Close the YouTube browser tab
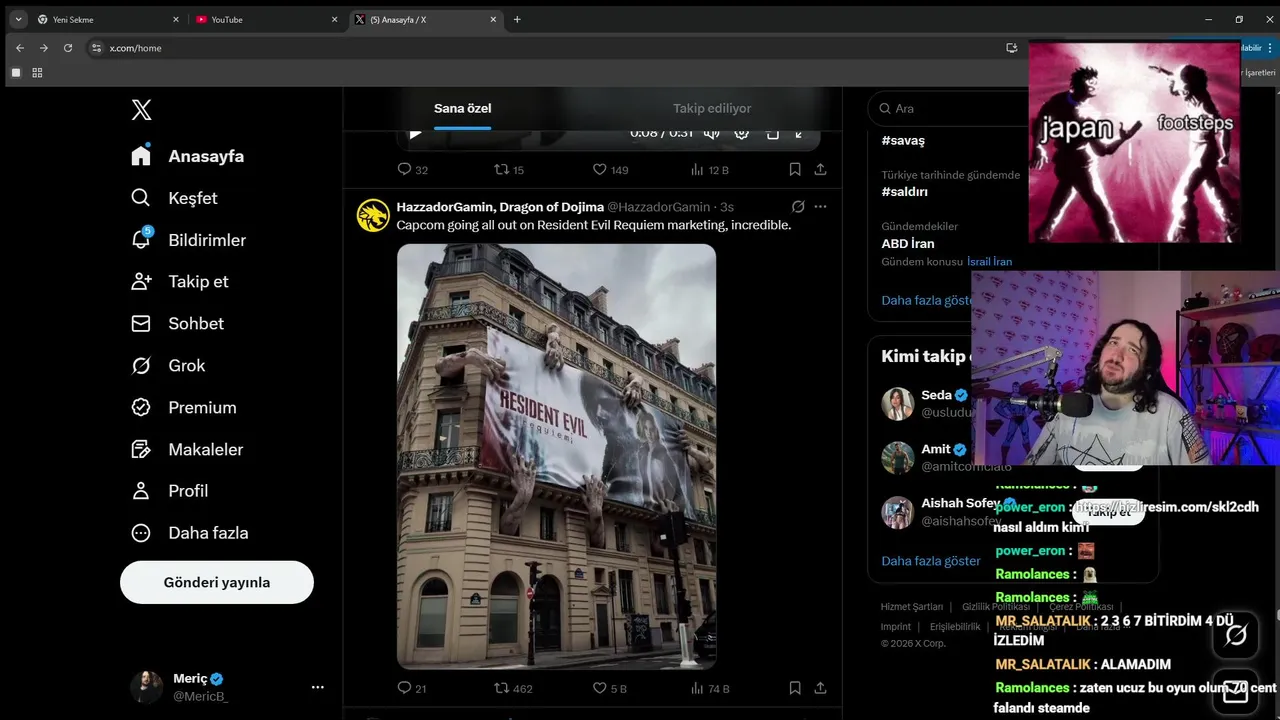This screenshot has width=1280, height=720. point(335,19)
